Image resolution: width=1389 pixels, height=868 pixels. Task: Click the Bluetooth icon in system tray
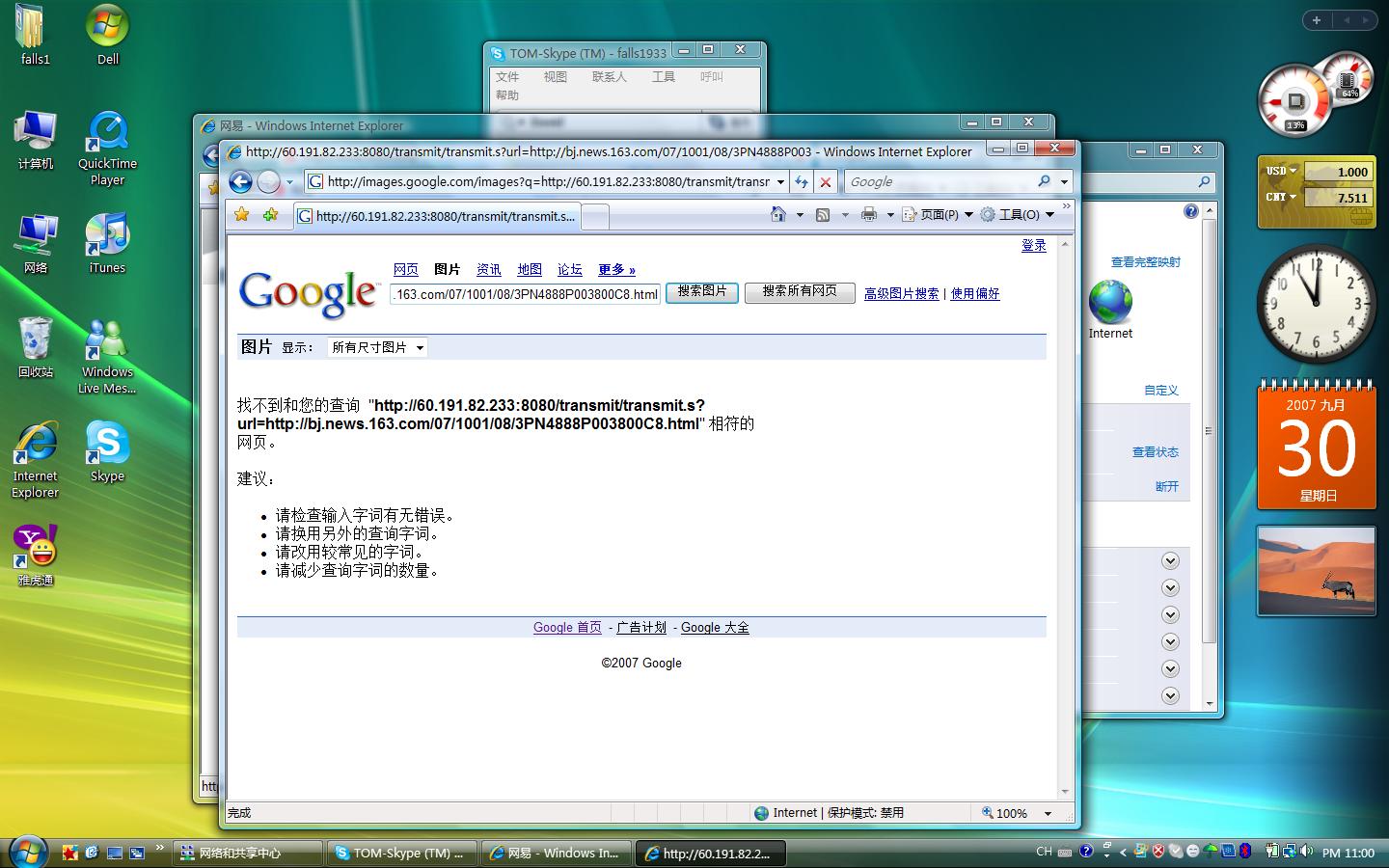click(x=1245, y=852)
